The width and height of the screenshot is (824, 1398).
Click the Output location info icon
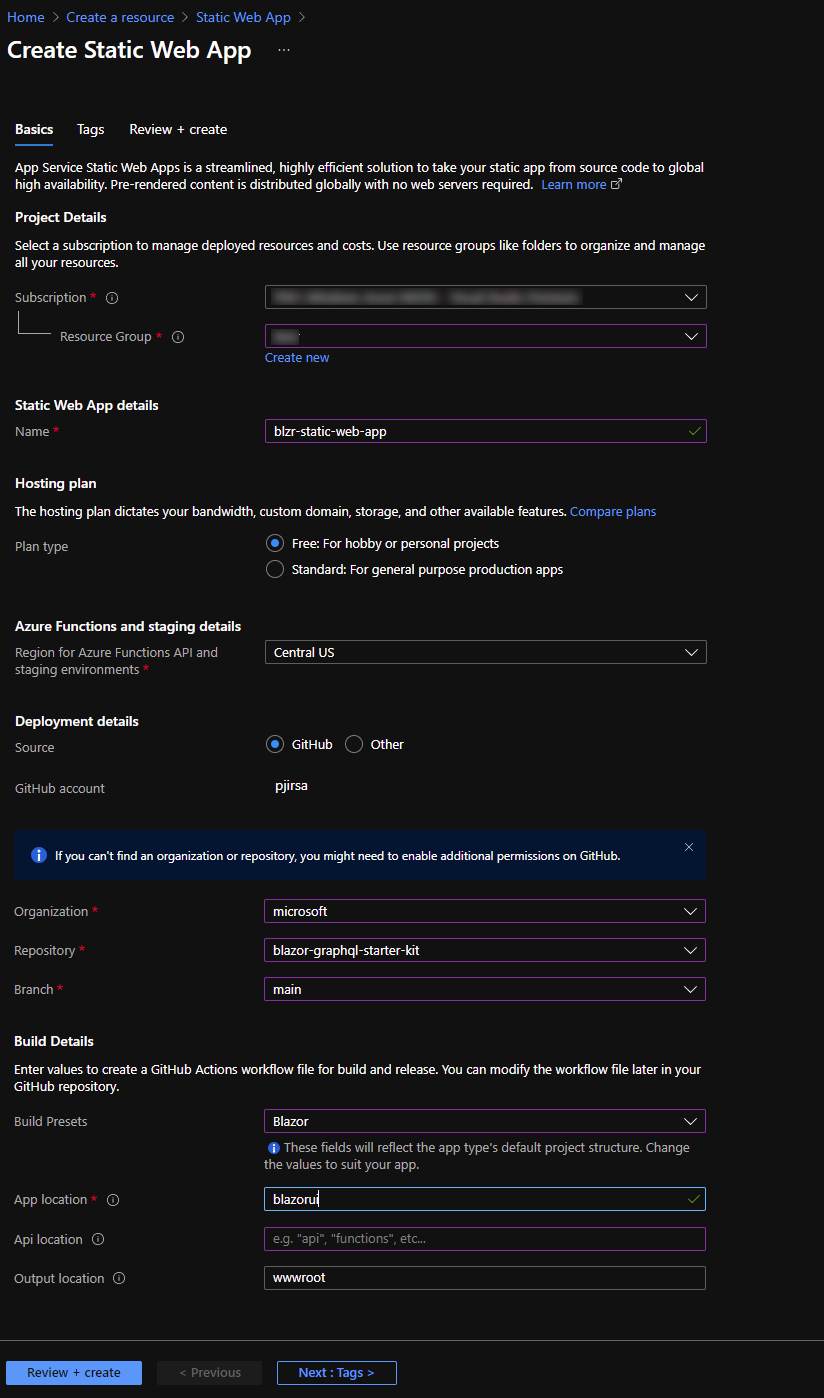click(119, 1278)
